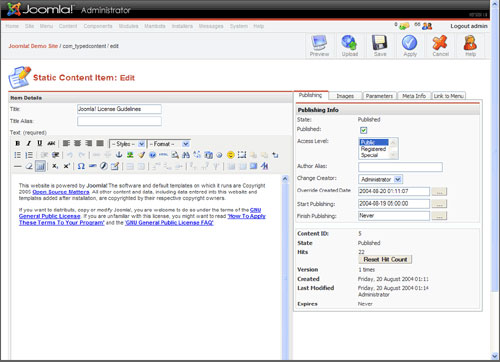This screenshot has width=500, height=362.
Task: Insert an emoticon smiley
Action: pyautogui.click(x=230, y=155)
